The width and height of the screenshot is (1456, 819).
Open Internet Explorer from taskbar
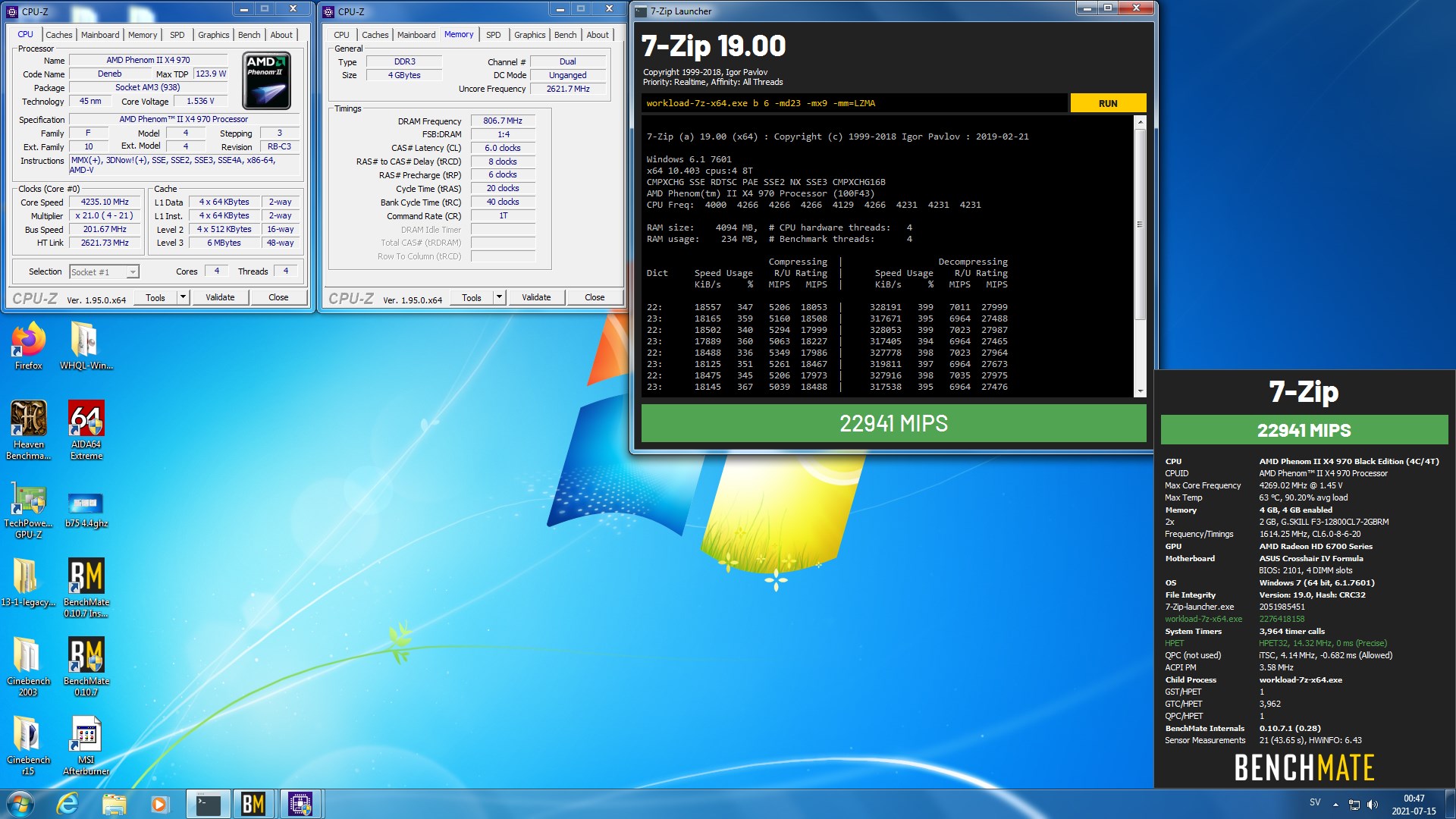pos(67,804)
